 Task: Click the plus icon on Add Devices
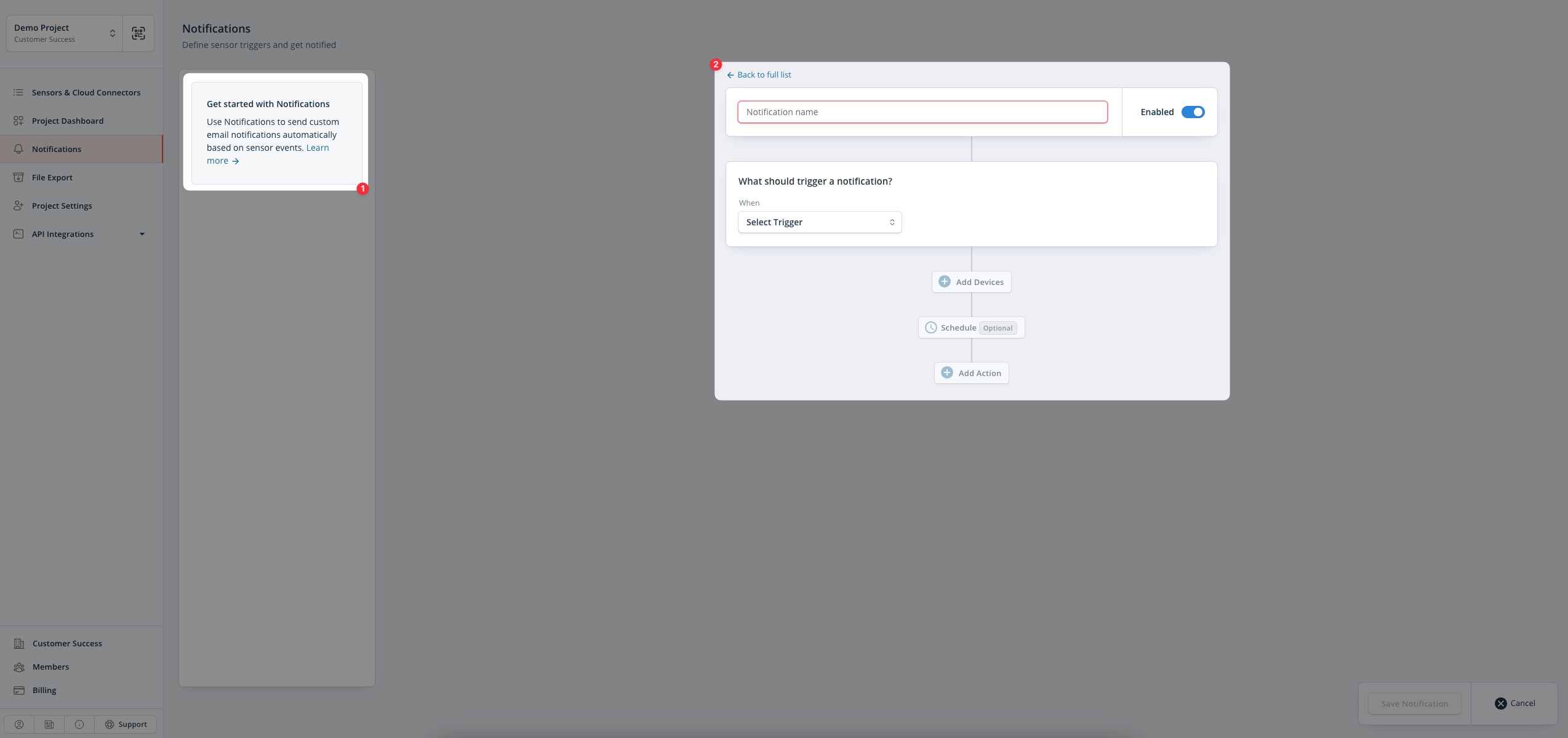coord(945,282)
